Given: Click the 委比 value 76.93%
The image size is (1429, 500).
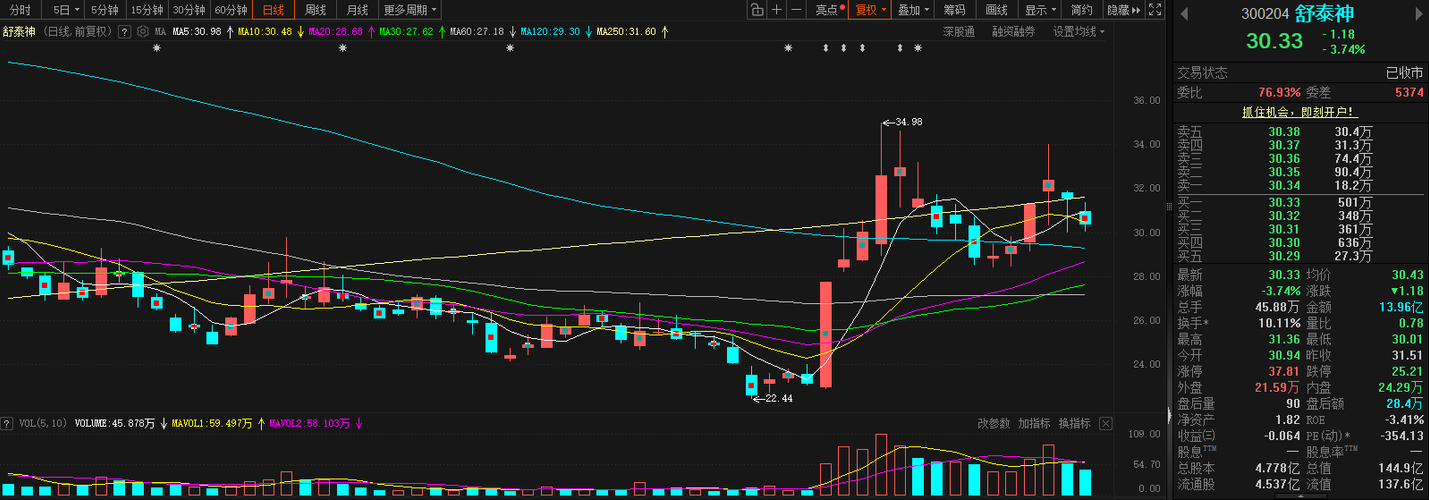Looking at the screenshot, I should coord(1279,92).
